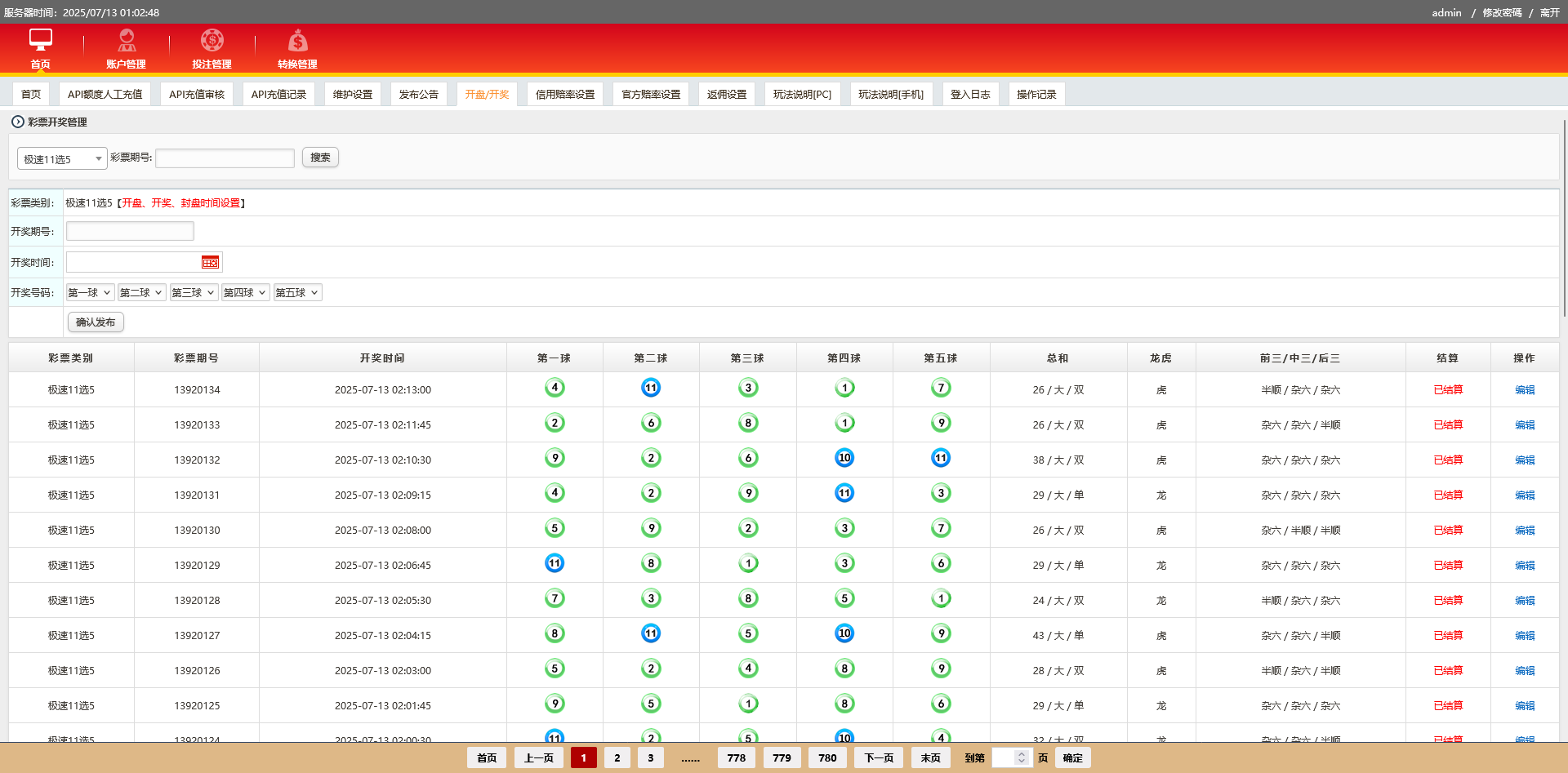The height and width of the screenshot is (773, 1568).
Task: Expand the 第五球 number dropdown
Action: [297, 292]
